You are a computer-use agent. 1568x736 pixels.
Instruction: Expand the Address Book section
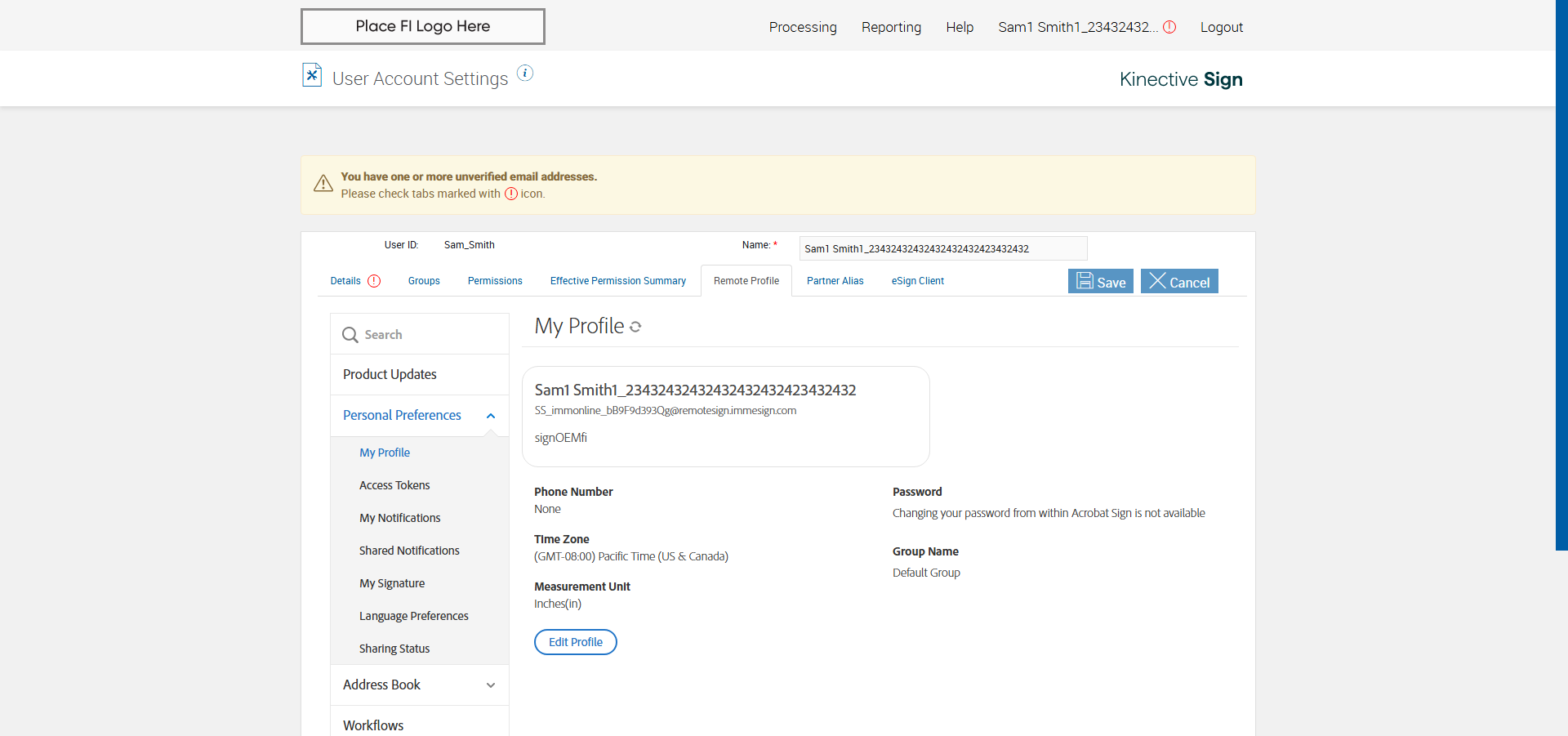491,685
